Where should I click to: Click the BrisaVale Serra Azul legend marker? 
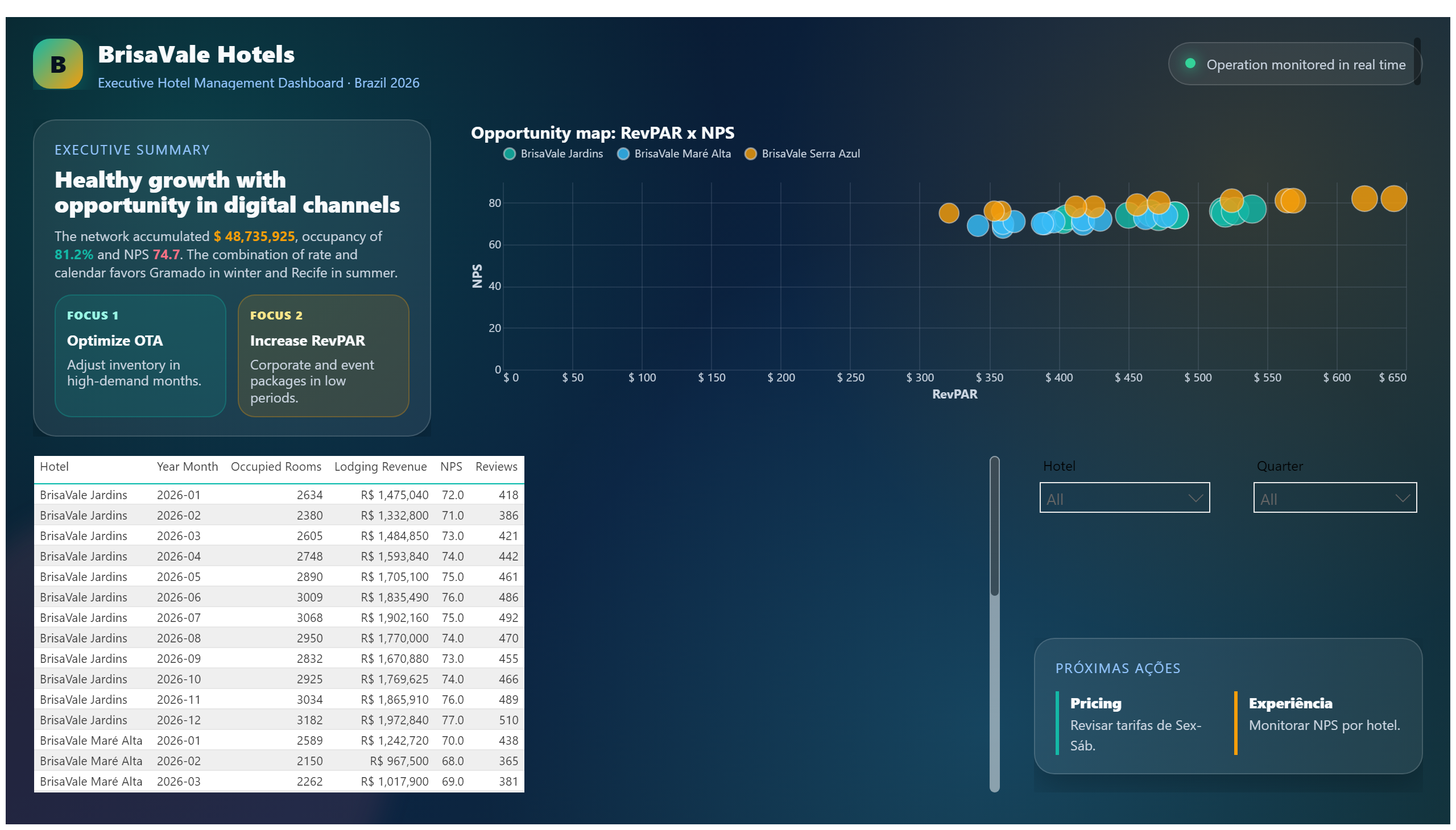(751, 154)
